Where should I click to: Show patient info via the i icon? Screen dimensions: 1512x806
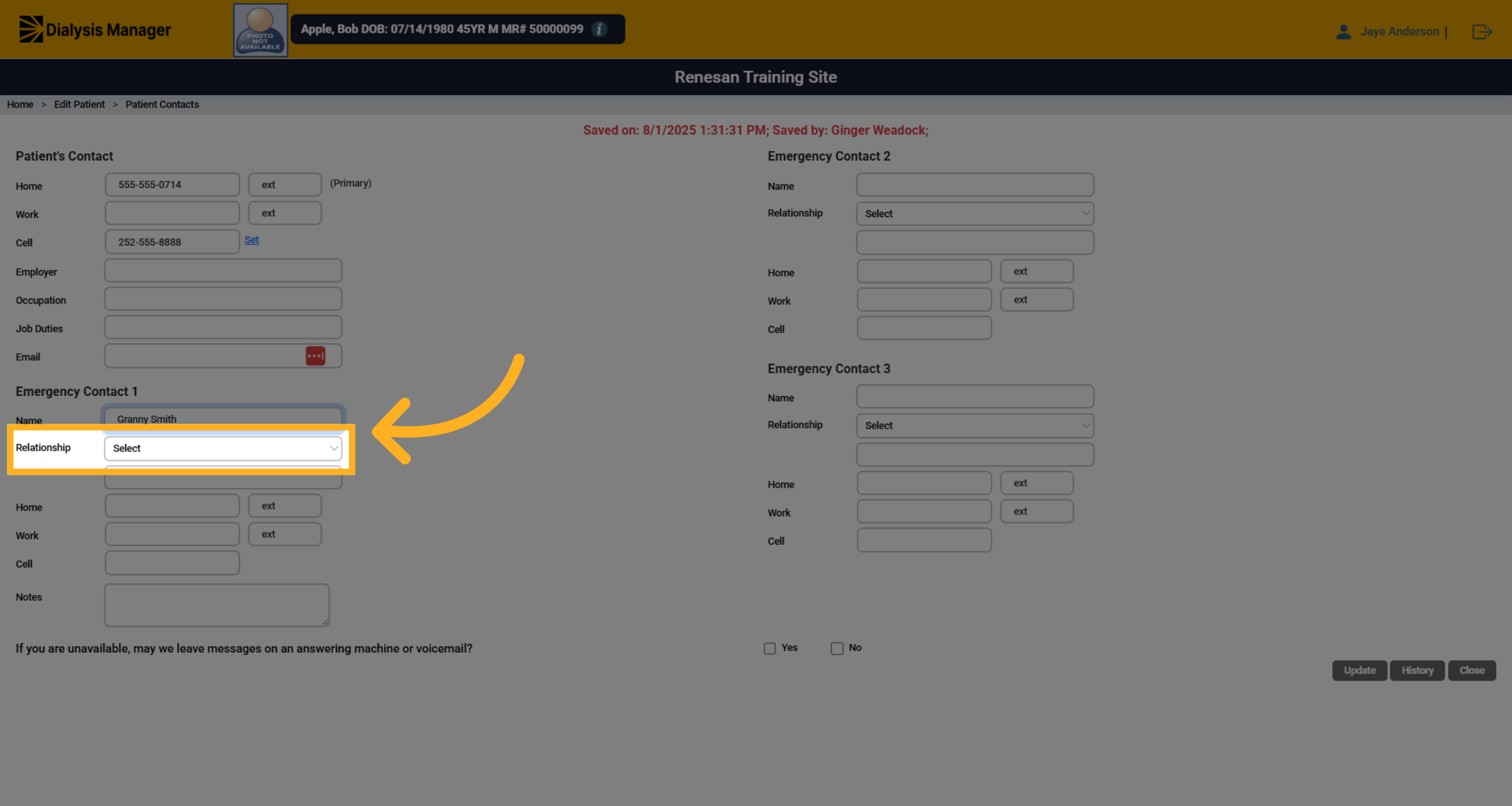coord(600,29)
